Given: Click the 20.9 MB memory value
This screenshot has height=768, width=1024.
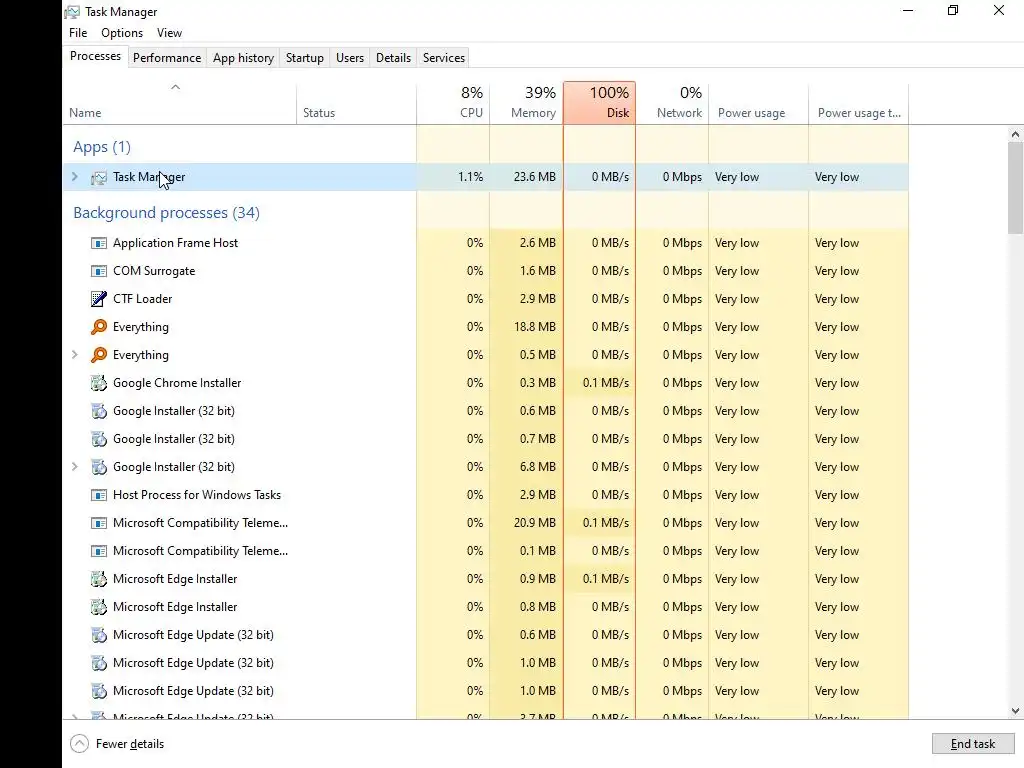Looking at the screenshot, I should tap(534, 523).
